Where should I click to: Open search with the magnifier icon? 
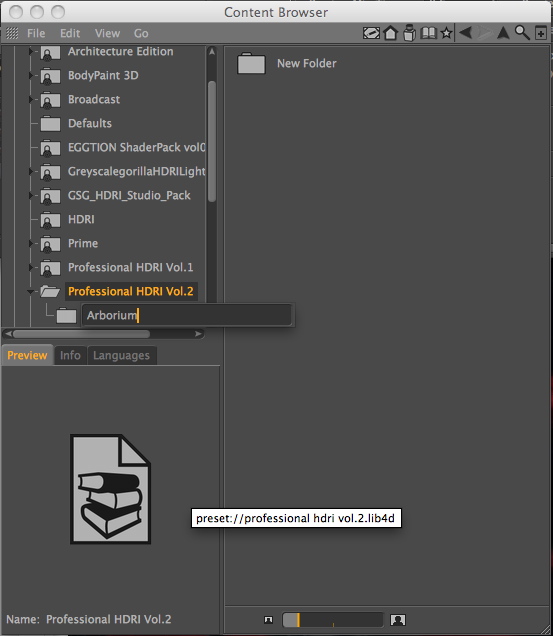point(522,32)
